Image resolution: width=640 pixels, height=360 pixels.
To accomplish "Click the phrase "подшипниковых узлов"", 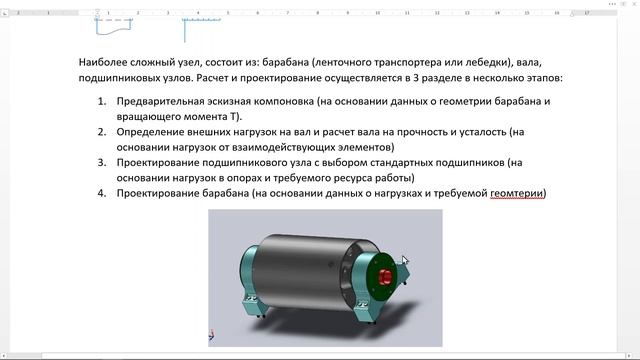I will tap(136, 78).
